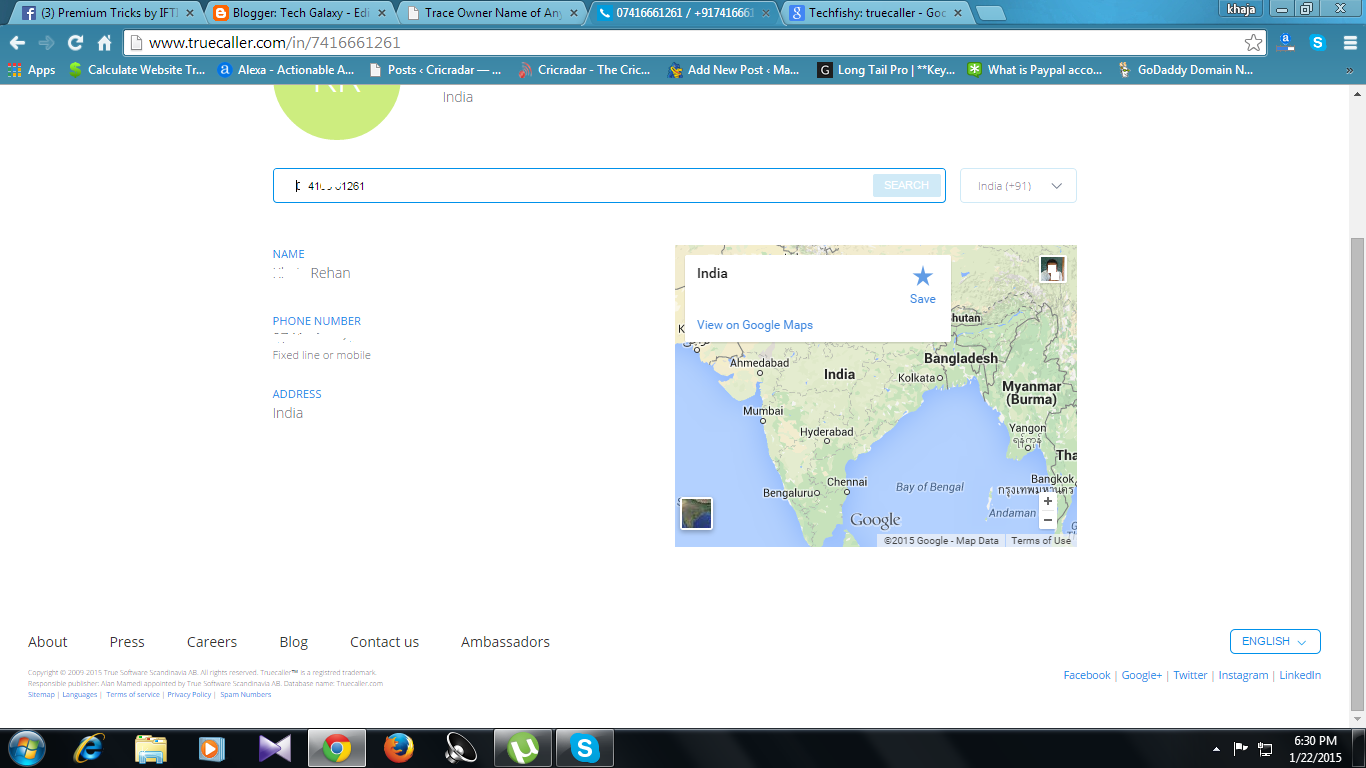Switch to the Techfishy: truecaller Google tab
The image size is (1366, 768).
pyautogui.click(x=876, y=13)
